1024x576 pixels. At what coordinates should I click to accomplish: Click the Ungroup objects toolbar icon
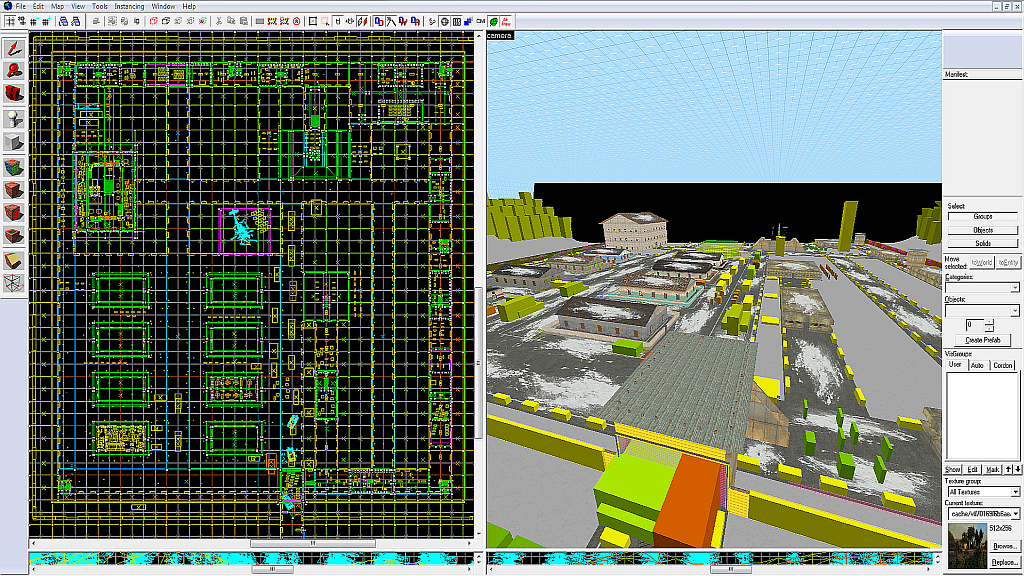point(125,22)
